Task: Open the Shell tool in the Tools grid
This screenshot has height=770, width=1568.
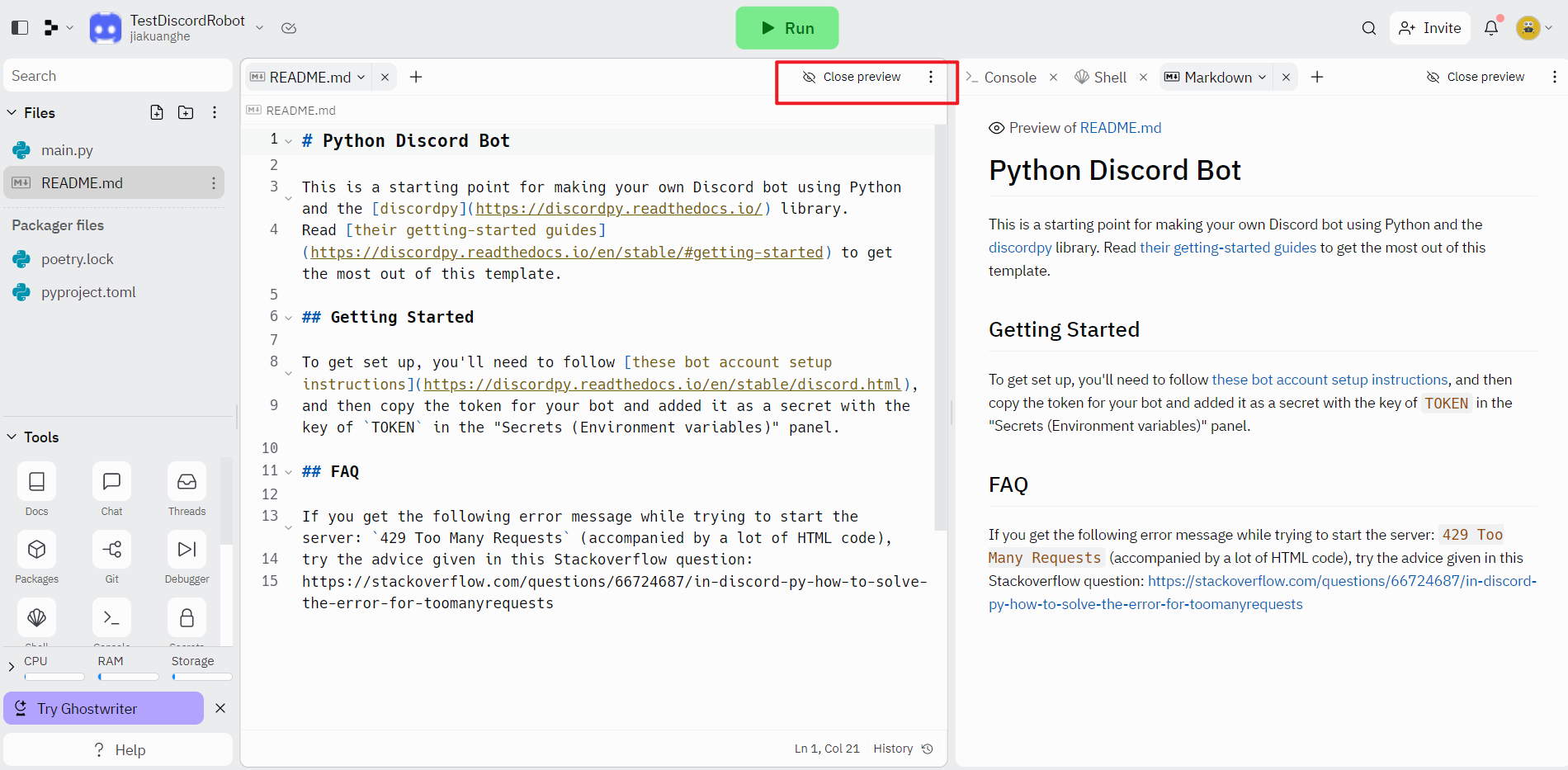Action: 36,618
